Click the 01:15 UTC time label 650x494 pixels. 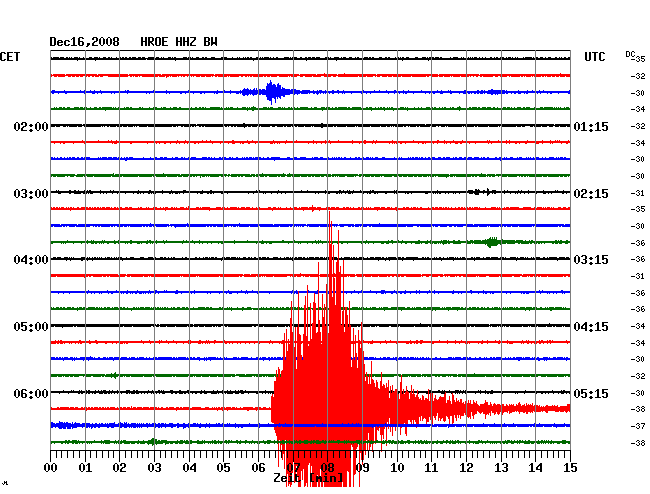tap(591, 126)
